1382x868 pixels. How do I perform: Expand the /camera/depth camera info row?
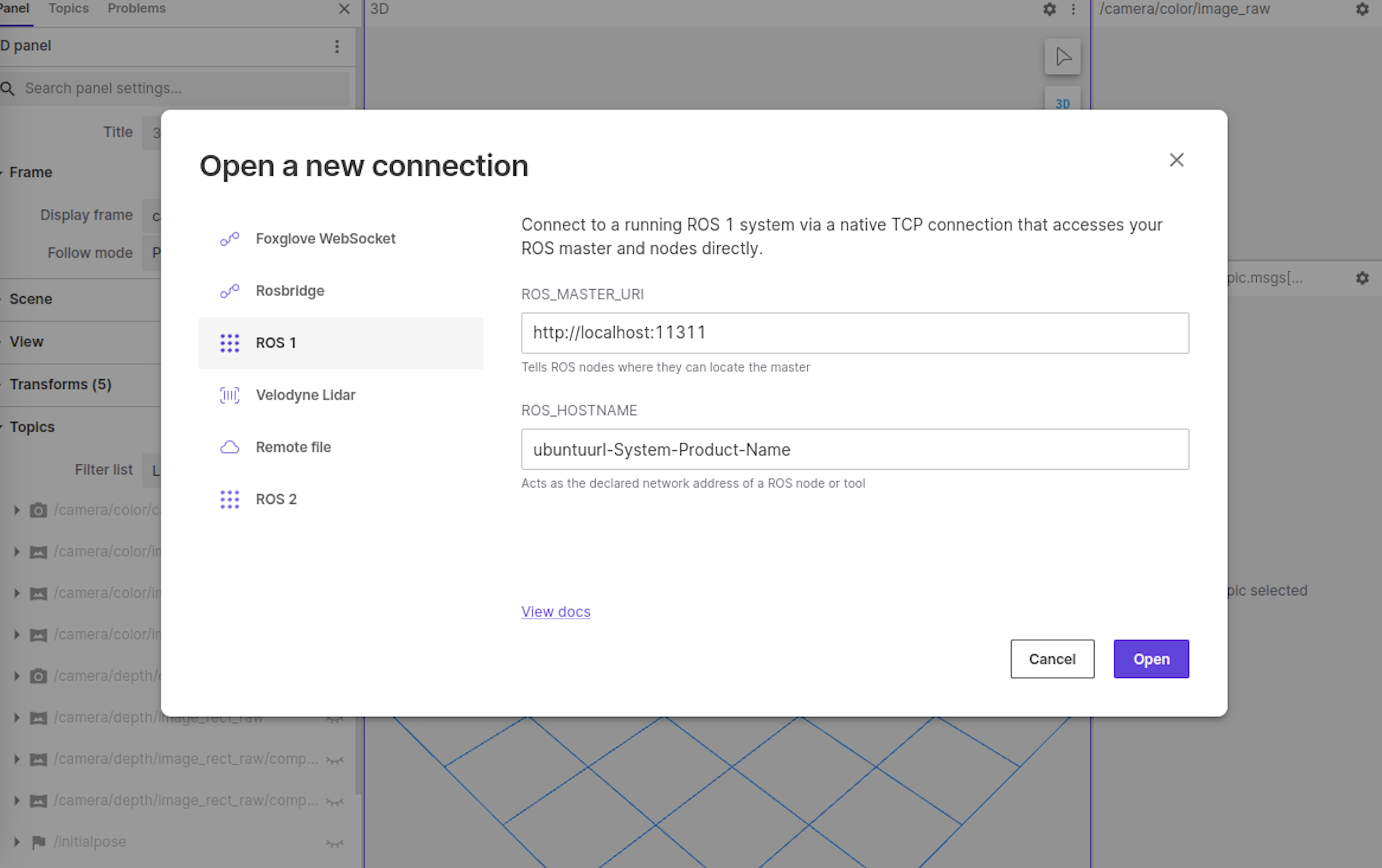(17, 676)
